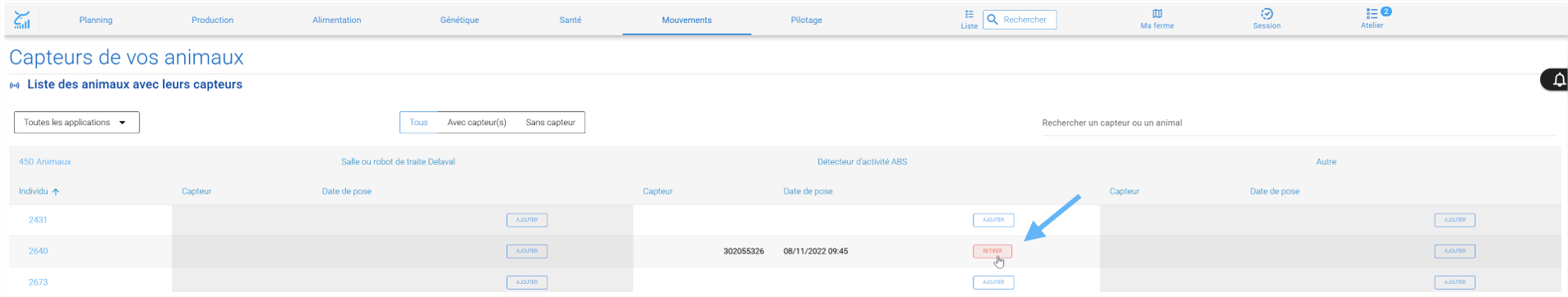Screen dimensions: 1568x297
Task: Click the app logo icon
Action: pos(22,20)
